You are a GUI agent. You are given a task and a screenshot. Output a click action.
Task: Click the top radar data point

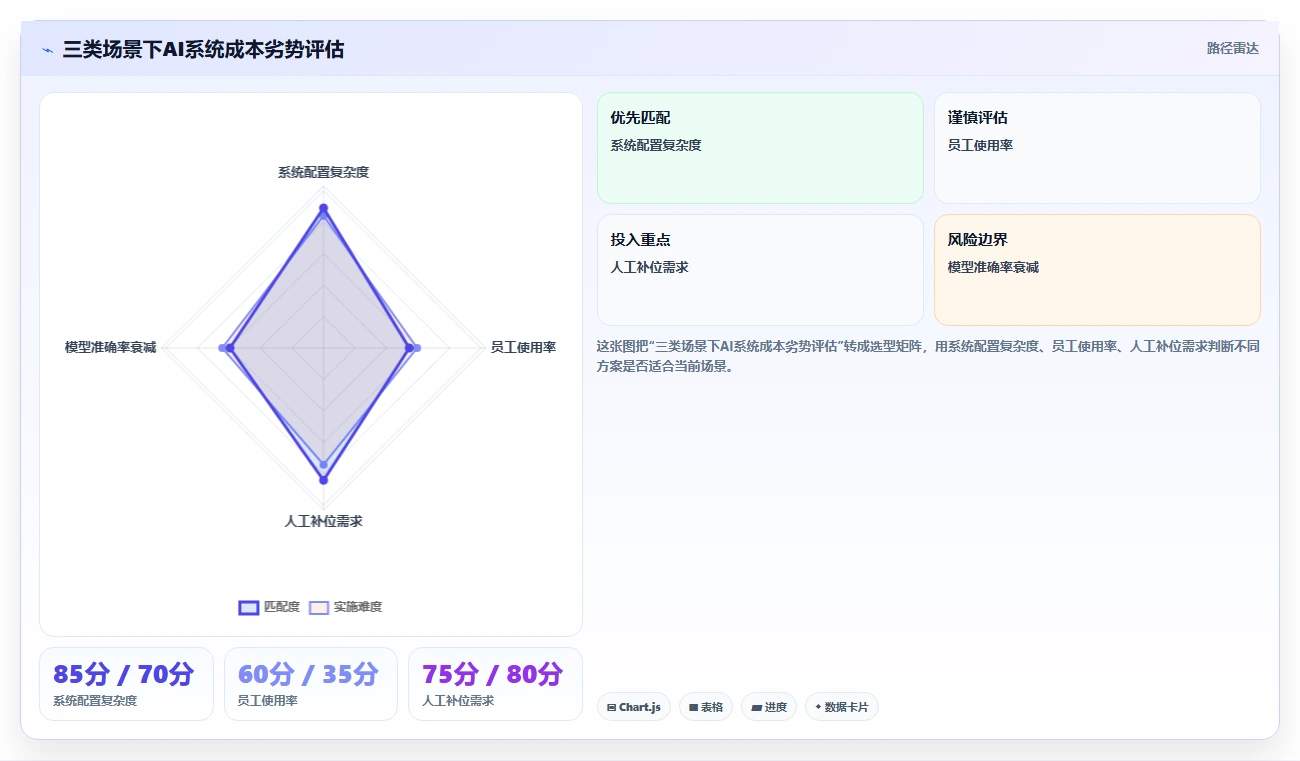(323, 208)
